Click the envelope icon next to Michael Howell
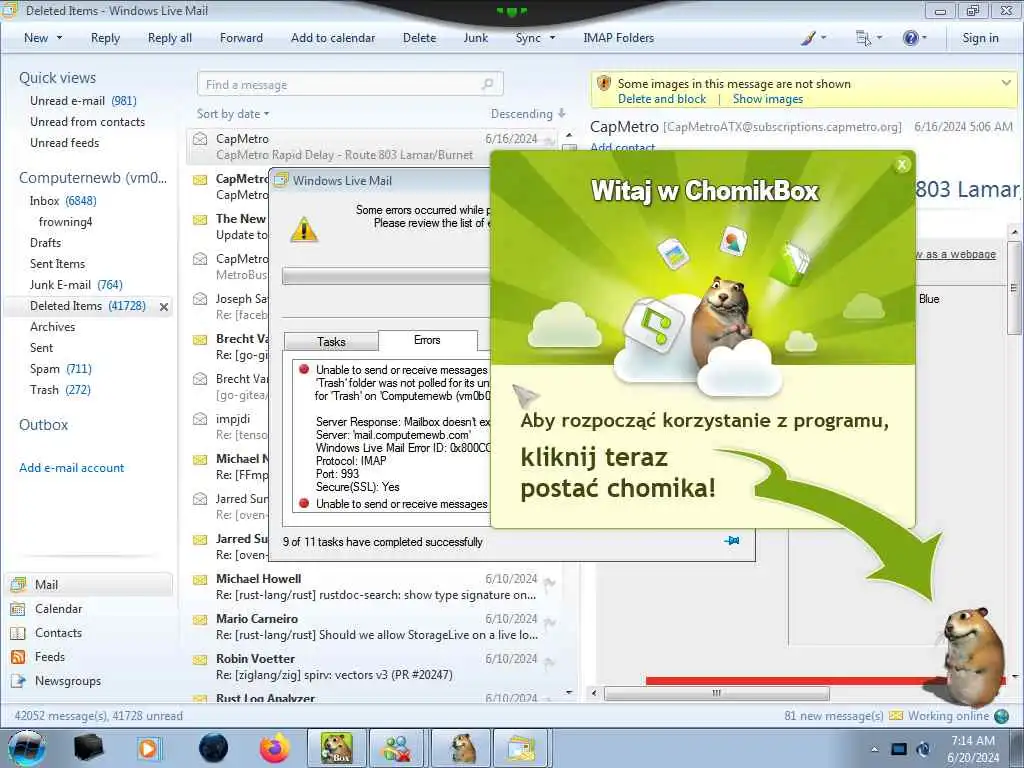 click(x=200, y=580)
